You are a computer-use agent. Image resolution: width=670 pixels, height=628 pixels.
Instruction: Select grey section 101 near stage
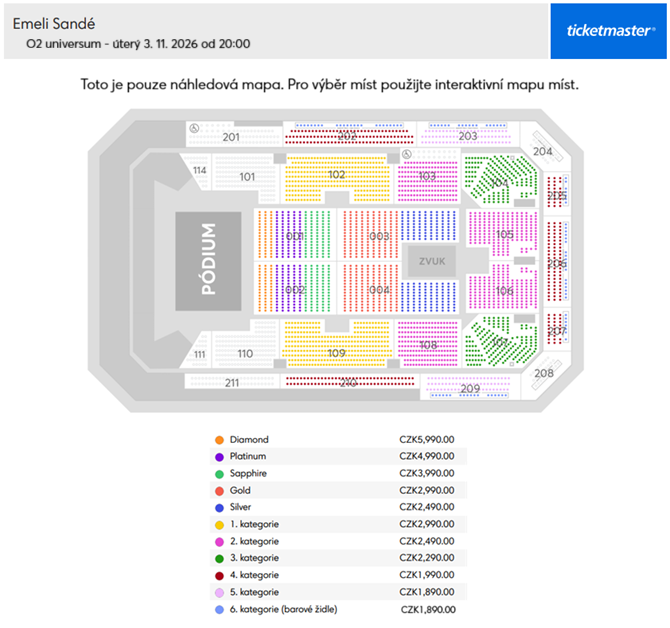[x=249, y=177]
